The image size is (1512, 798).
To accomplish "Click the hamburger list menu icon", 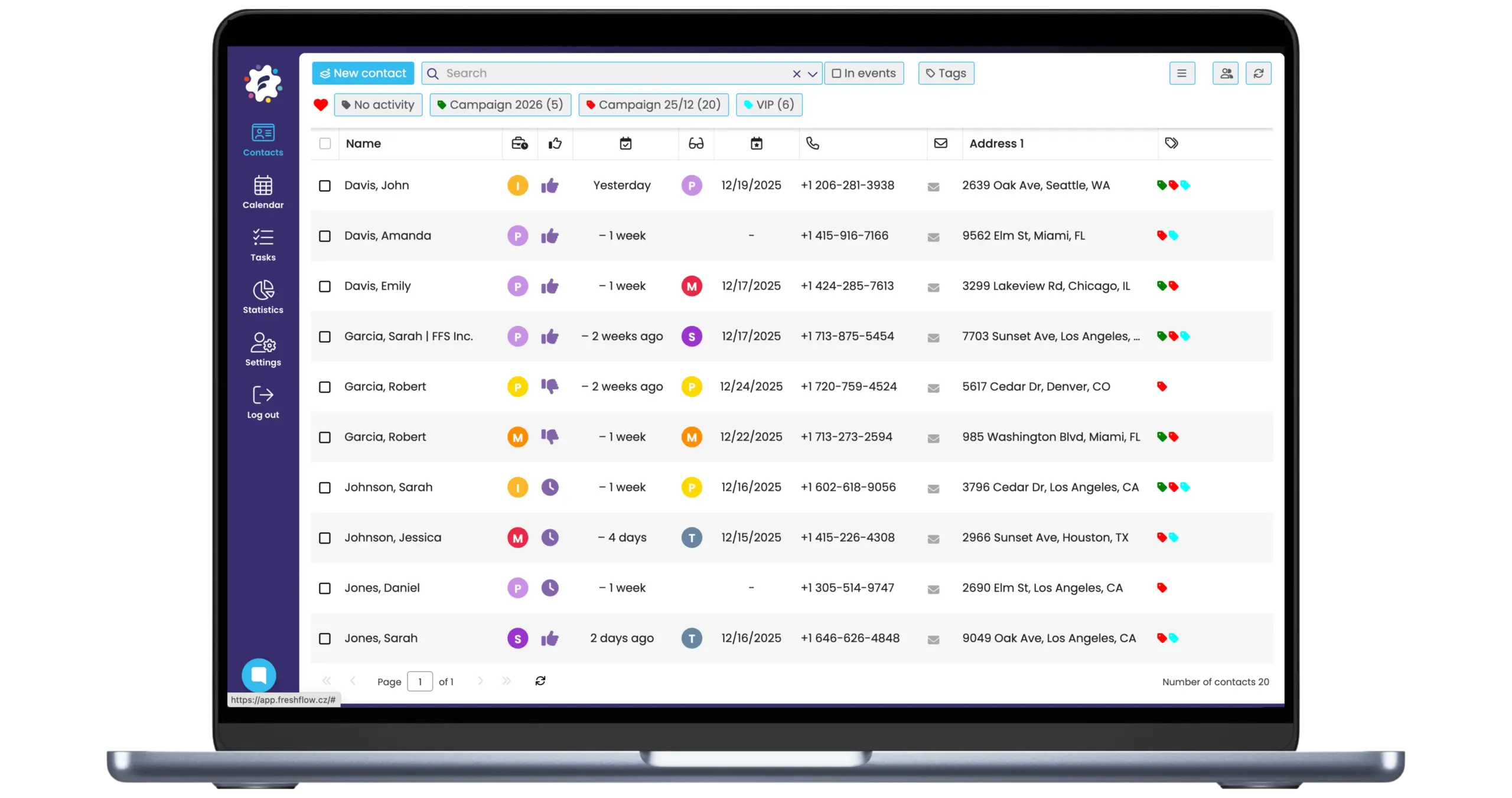I will (1182, 73).
